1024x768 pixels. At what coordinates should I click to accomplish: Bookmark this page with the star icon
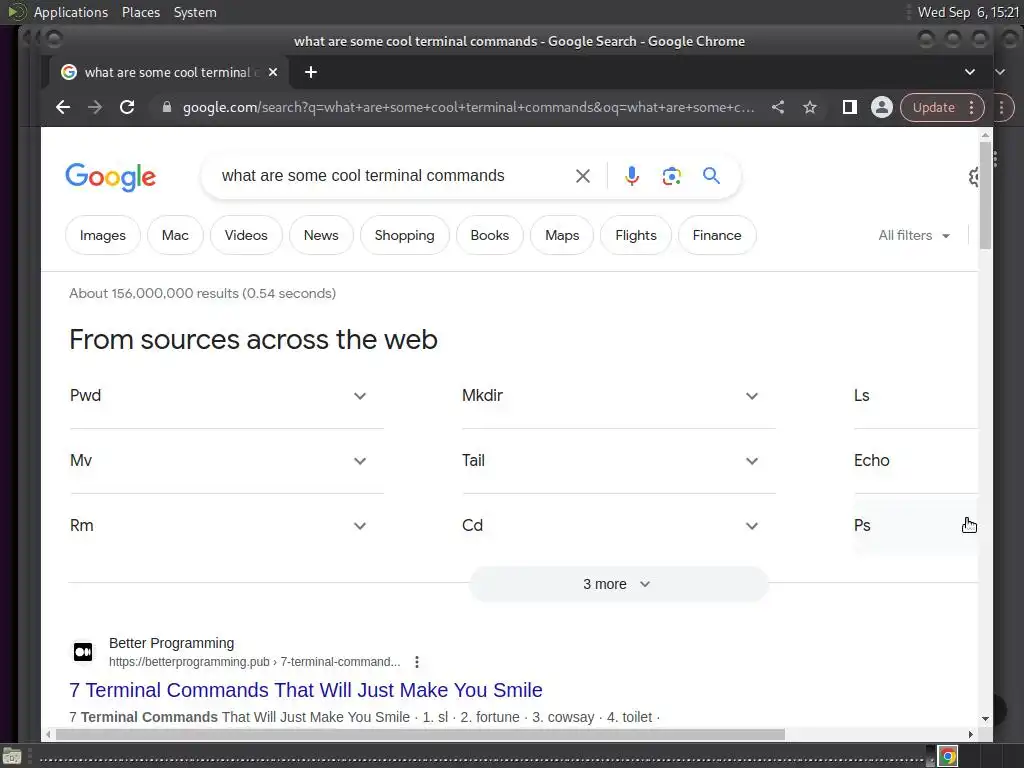[810, 107]
